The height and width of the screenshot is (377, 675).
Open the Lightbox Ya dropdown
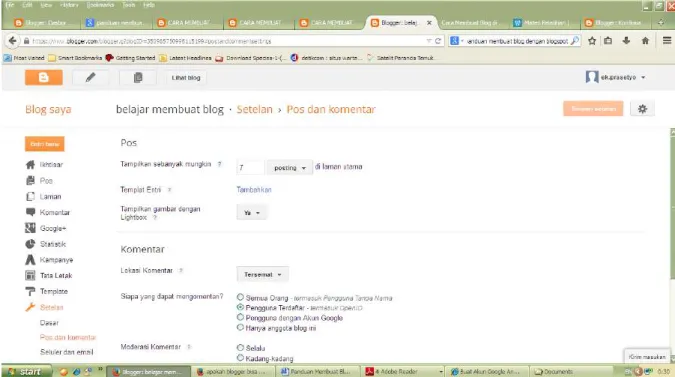point(252,213)
